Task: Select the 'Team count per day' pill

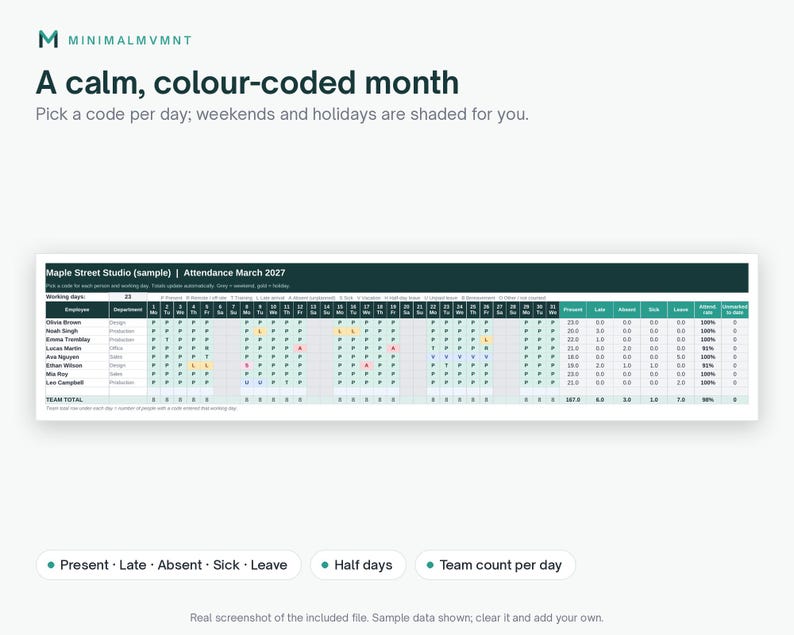Action: coord(495,565)
